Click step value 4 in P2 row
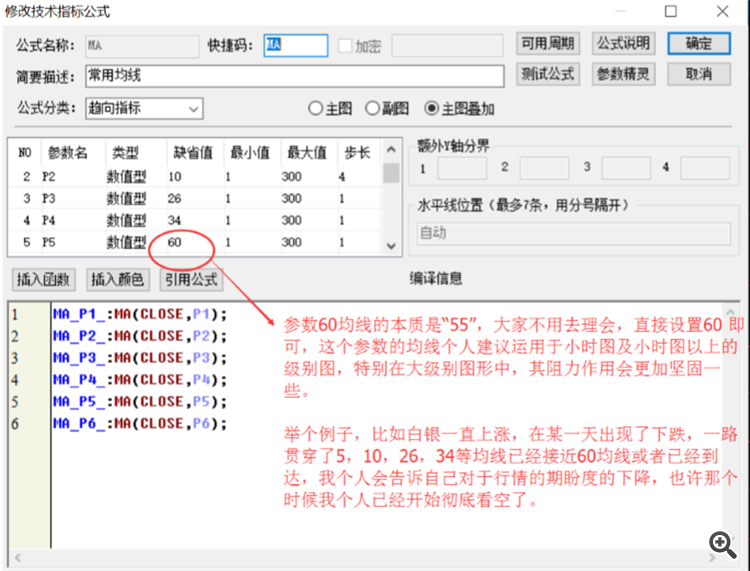Image resolution: width=750 pixels, height=571 pixels. pyautogui.click(x=342, y=176)
